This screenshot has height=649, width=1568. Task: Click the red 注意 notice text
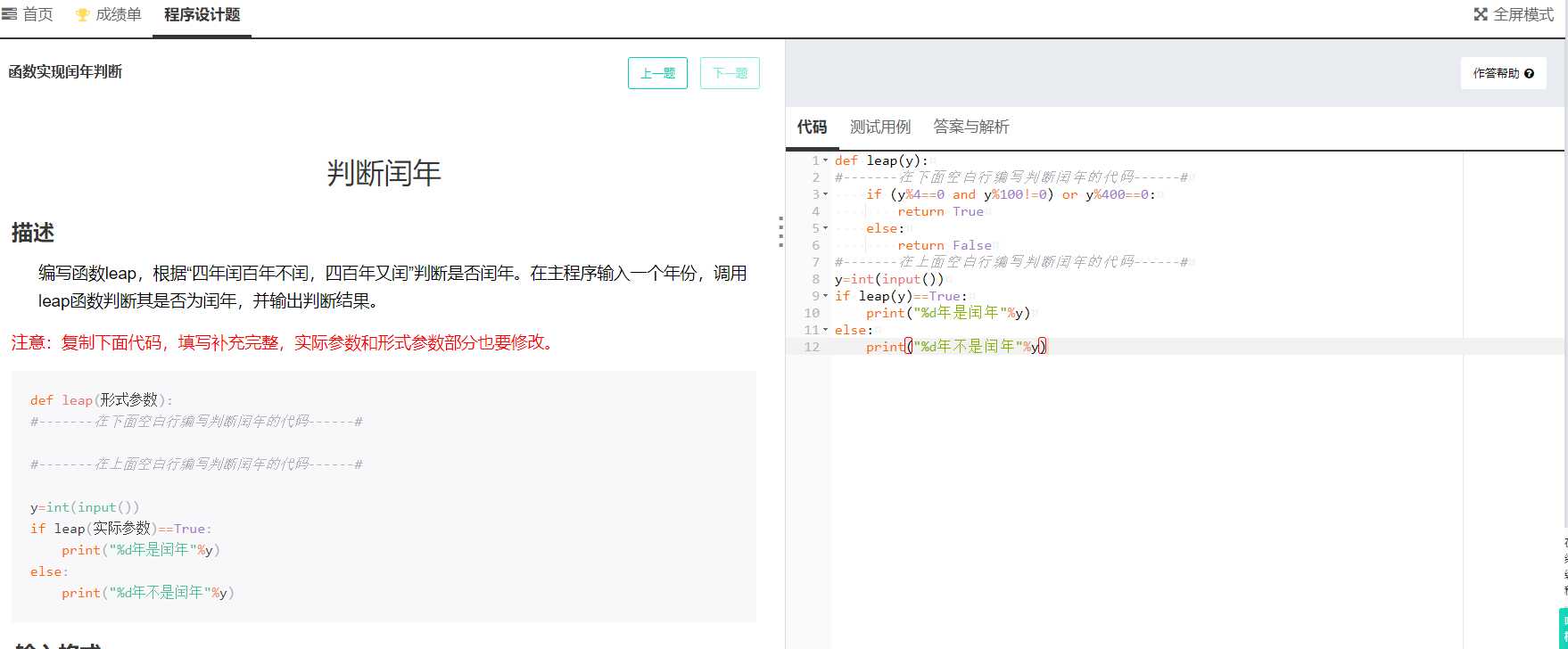pos(285,342)
